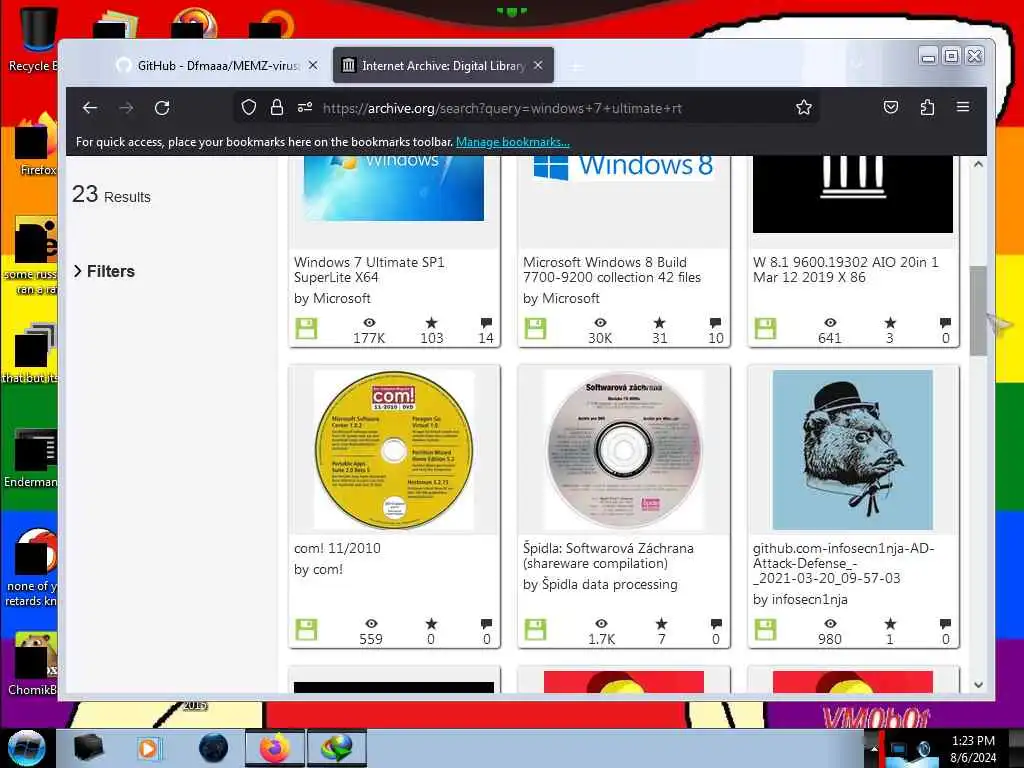This screenshot has width=1024, height=768.
Task: Open the Manage bookmarks link
Action: click(x=513, y=142)
